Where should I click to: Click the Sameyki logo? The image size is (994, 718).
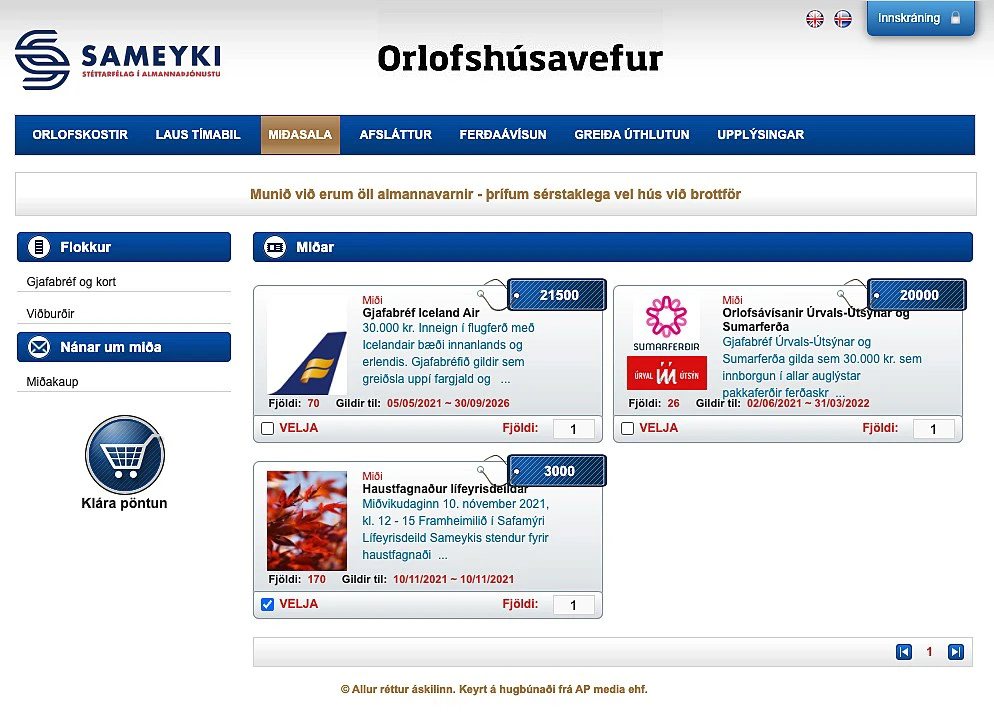point(118,59)
